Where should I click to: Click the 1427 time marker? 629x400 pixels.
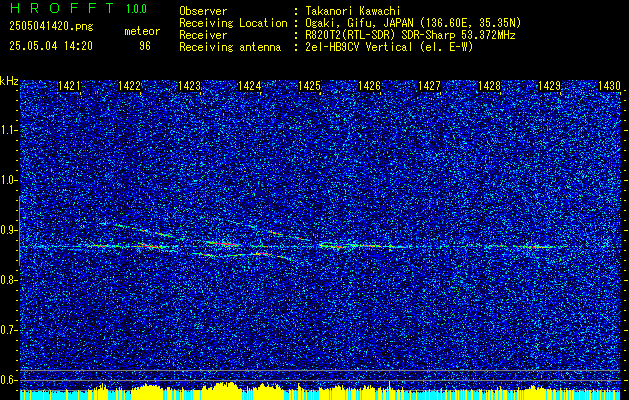pyautogui.click(x=430, y=86)
